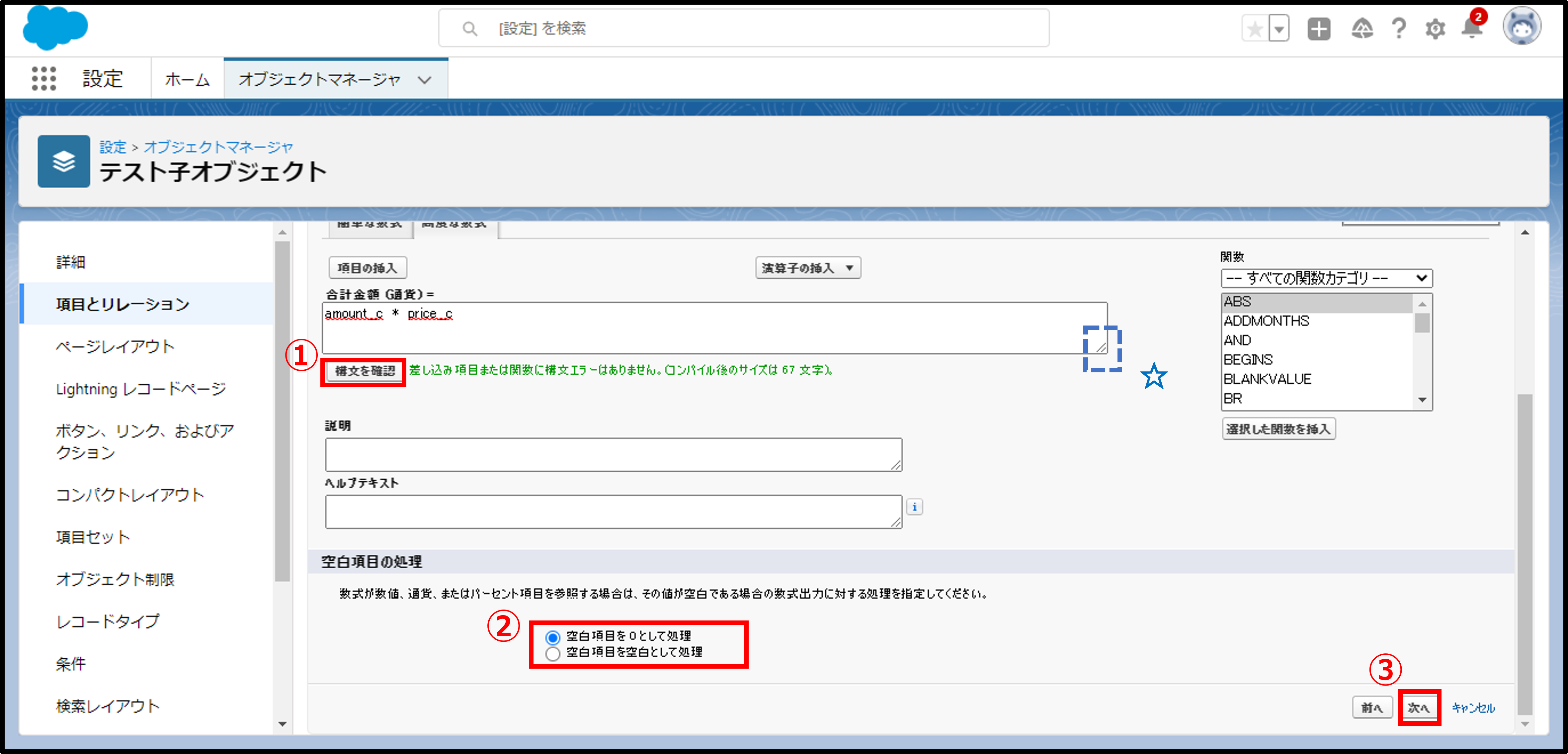Switch to the ホーム tab
The image size is (1568, 754).
(187, 79)
